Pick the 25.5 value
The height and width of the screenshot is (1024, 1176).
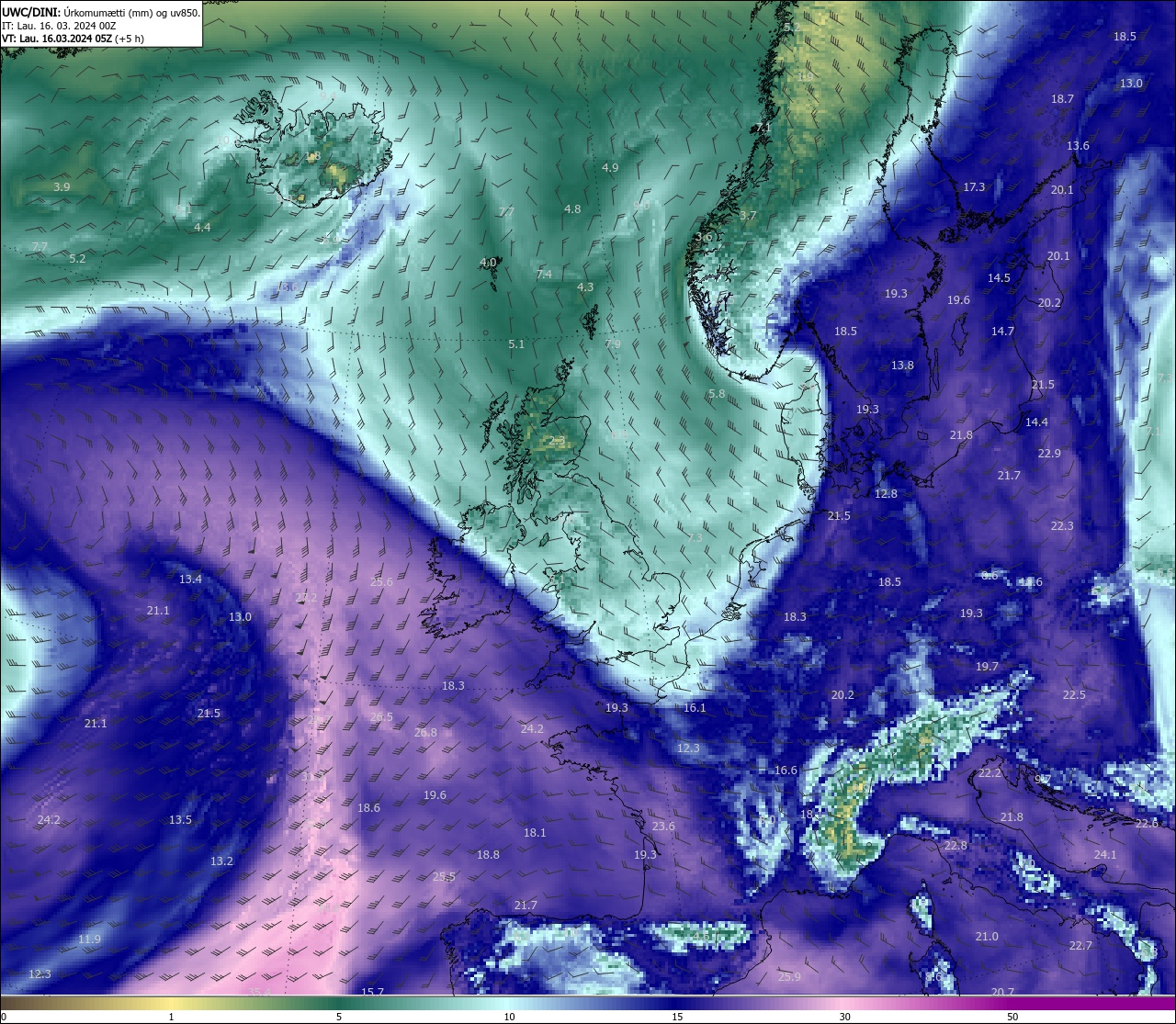[444, 877]
